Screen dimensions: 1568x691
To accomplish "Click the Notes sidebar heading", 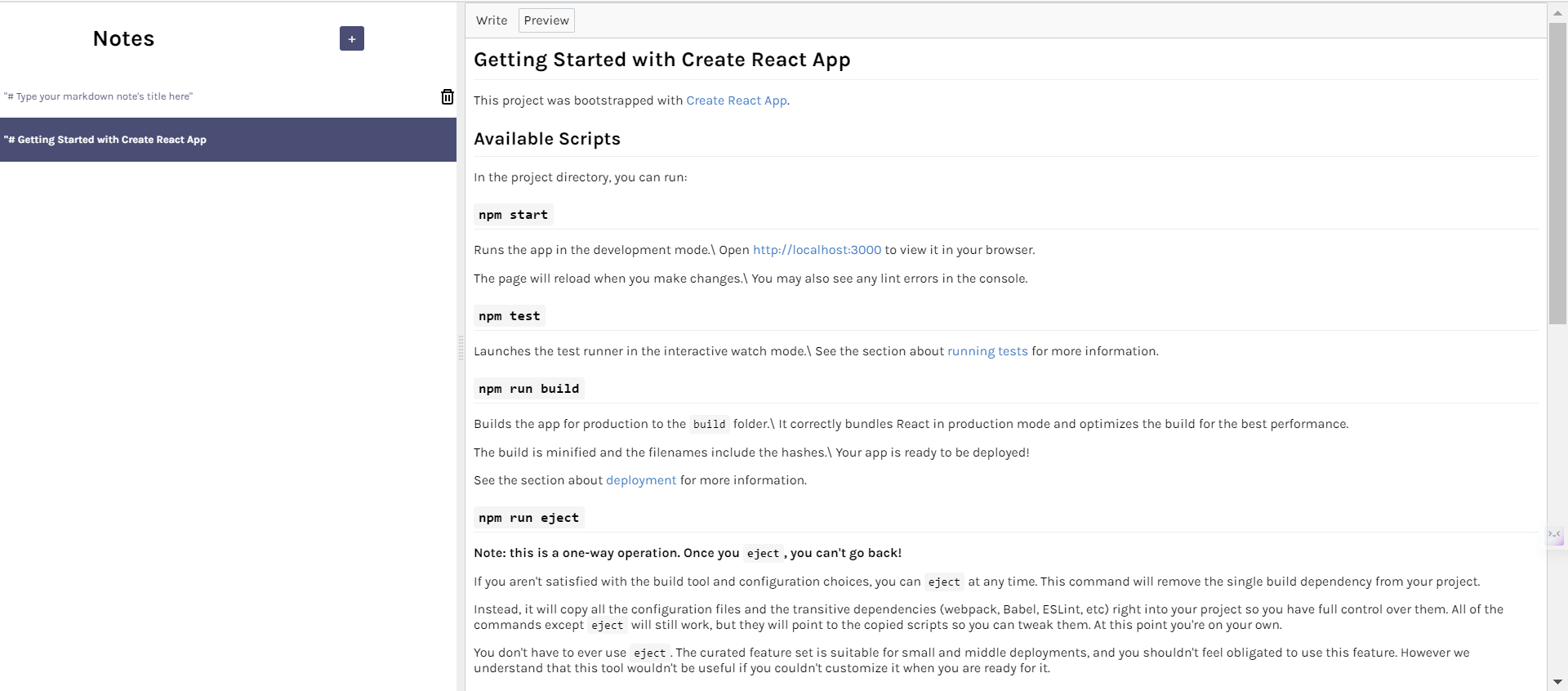I will click(123, 38).
